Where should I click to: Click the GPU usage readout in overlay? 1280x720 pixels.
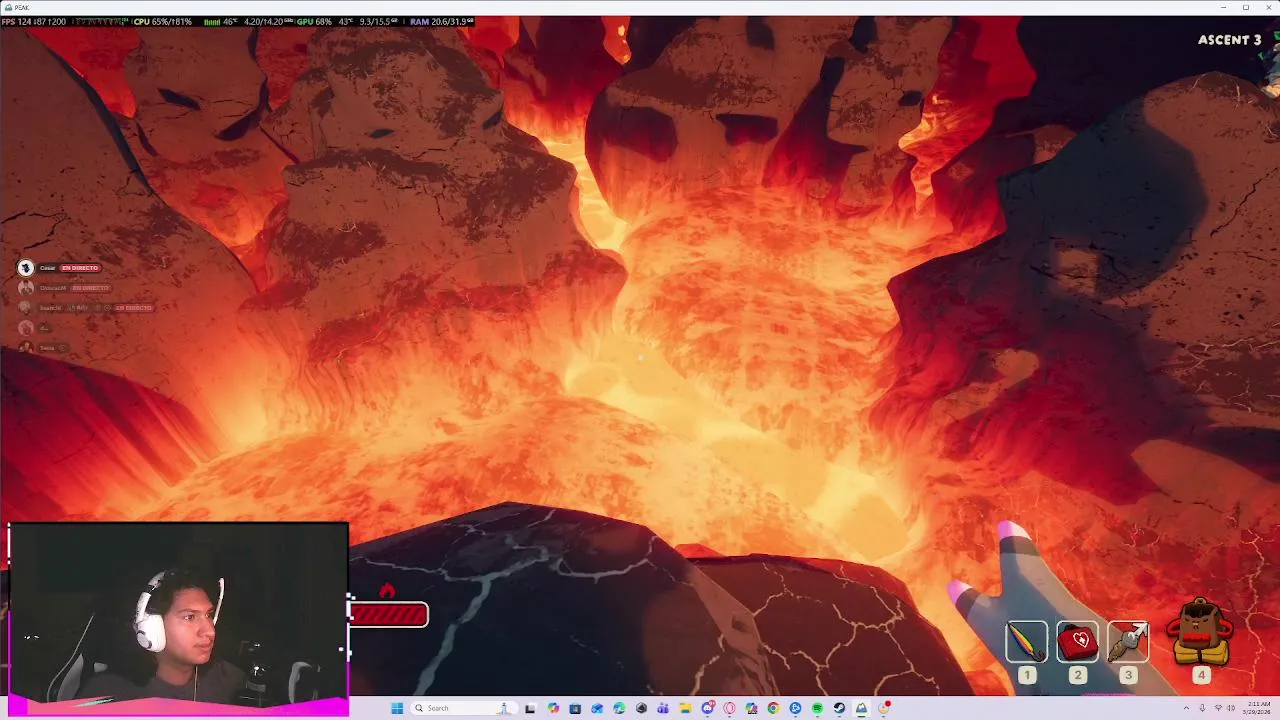[313, 21]
